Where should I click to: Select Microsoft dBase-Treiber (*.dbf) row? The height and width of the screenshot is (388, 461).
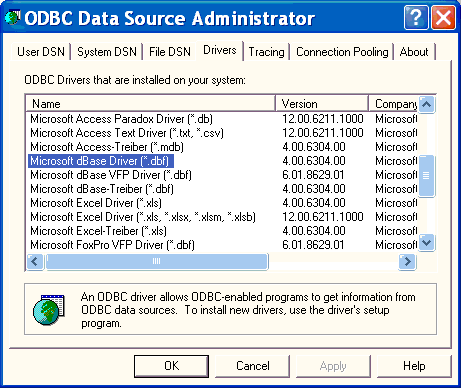coord(102,189)
